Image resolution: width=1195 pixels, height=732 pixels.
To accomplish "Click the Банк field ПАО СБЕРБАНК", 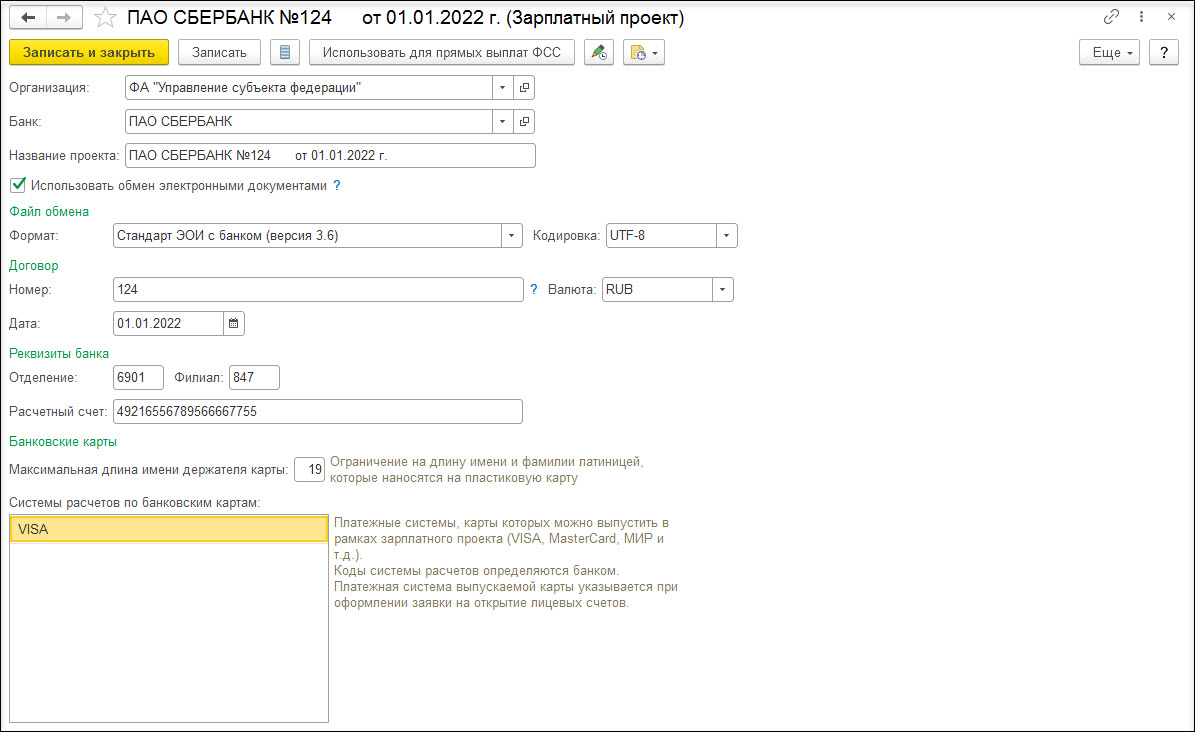I will pyautogui.click(x=309, y=121).
